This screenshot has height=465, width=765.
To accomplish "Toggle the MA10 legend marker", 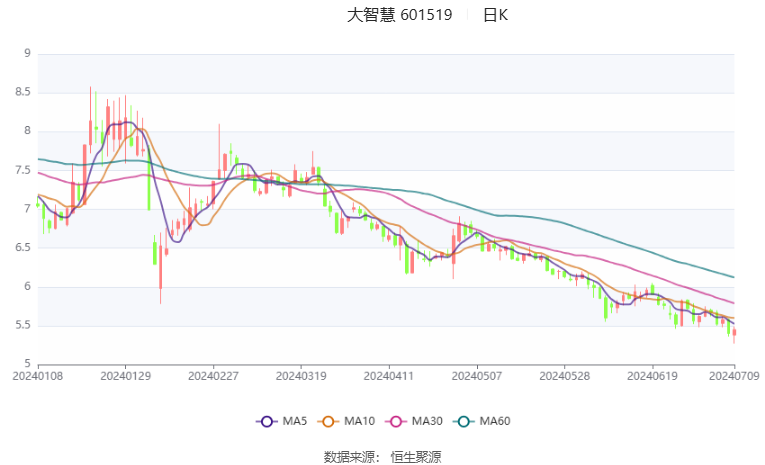I will [328, 422].
